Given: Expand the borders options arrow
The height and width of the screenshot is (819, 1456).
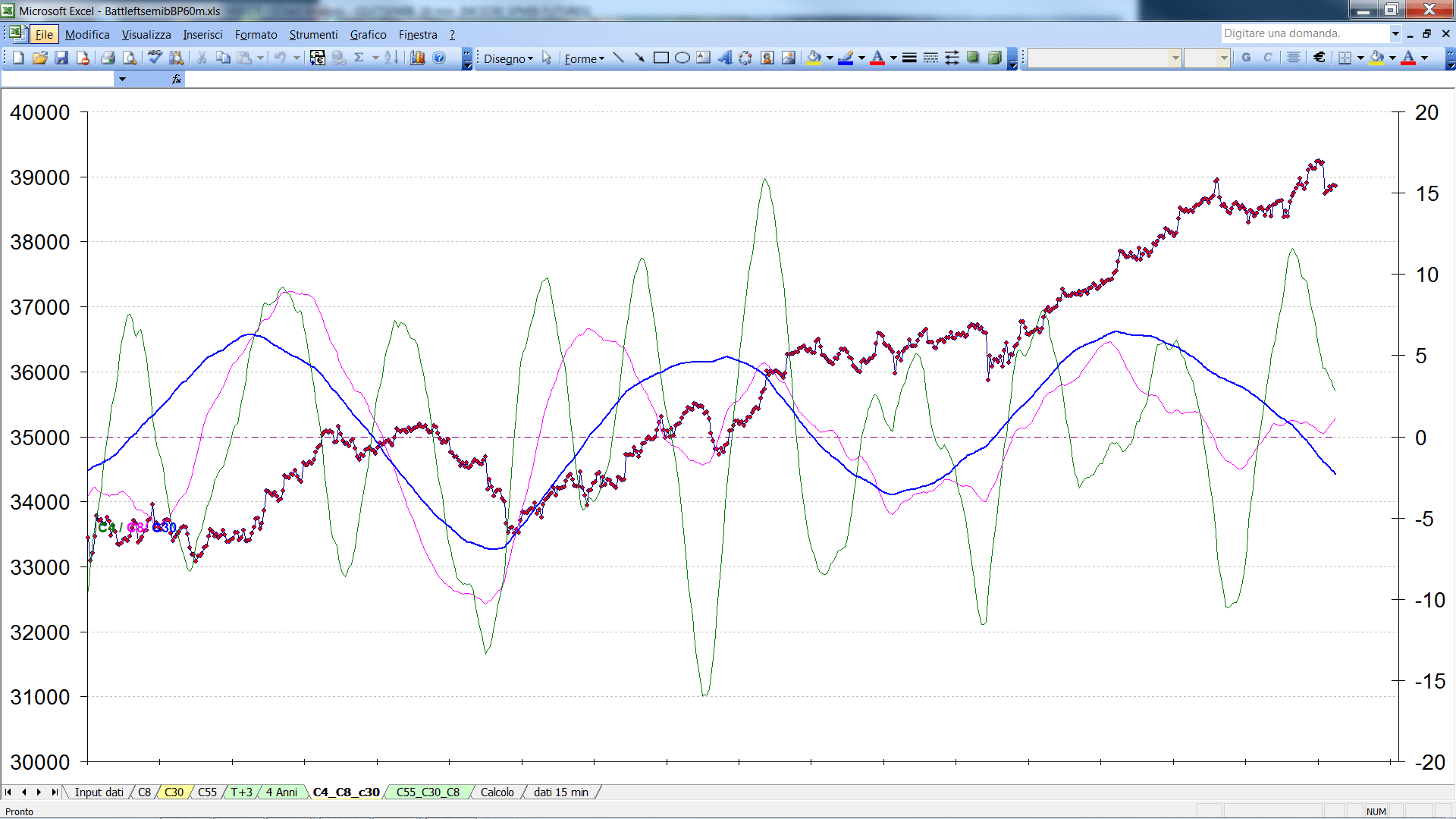Looking at the screenshot, I should click(1360, 58).
